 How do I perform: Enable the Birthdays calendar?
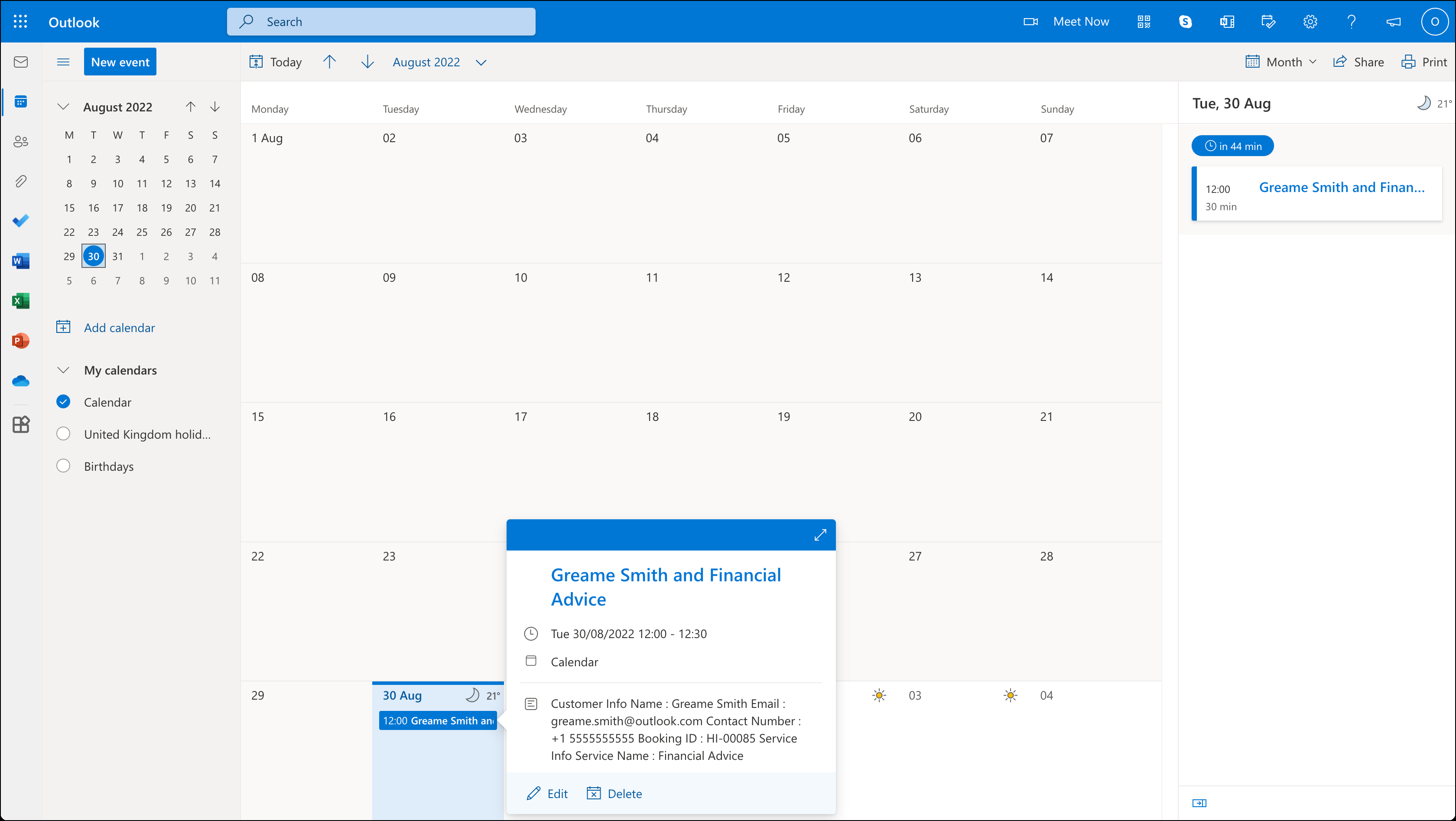[63, 466]
